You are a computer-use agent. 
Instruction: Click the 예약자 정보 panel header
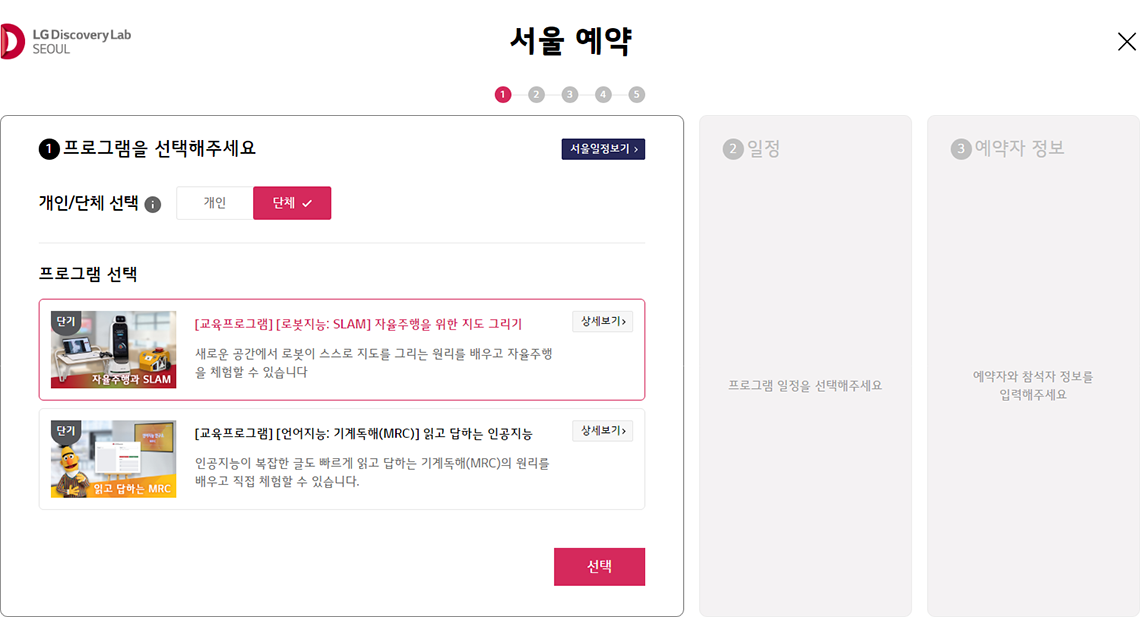pyautogui.click(x=1008, y=149)
